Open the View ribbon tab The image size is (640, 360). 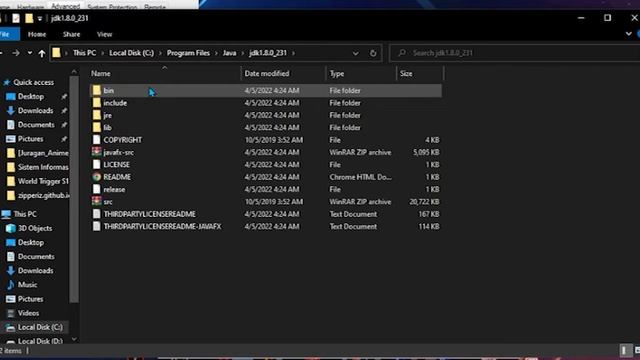point(104,34)
